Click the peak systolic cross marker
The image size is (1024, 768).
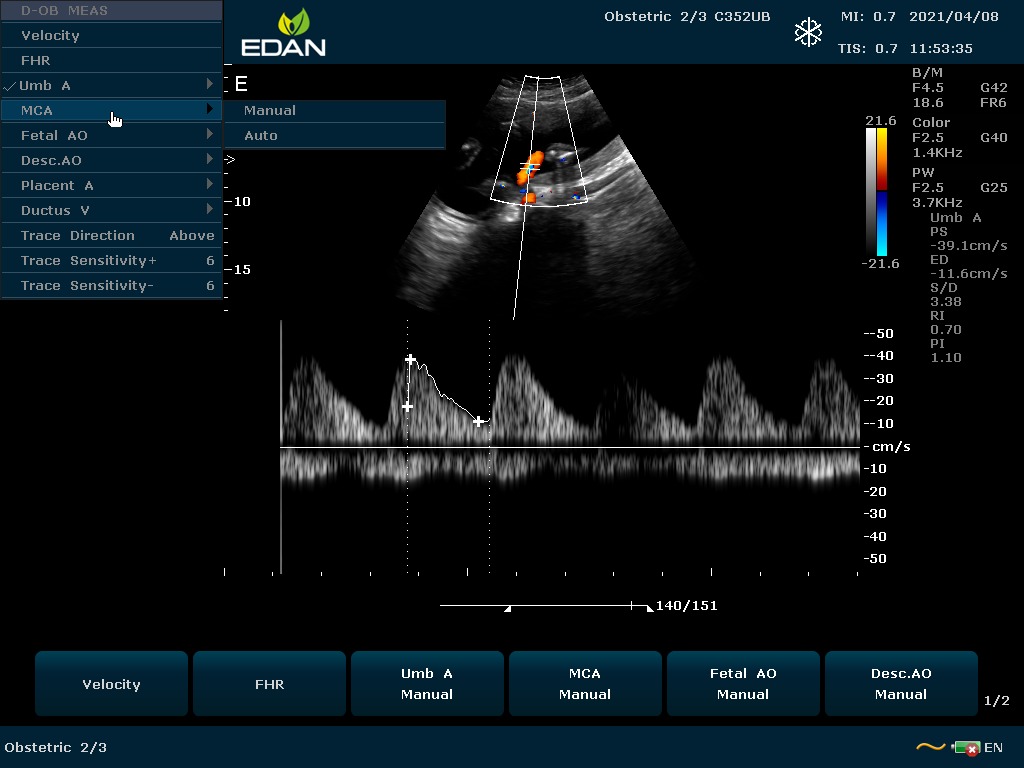point(410,359)
